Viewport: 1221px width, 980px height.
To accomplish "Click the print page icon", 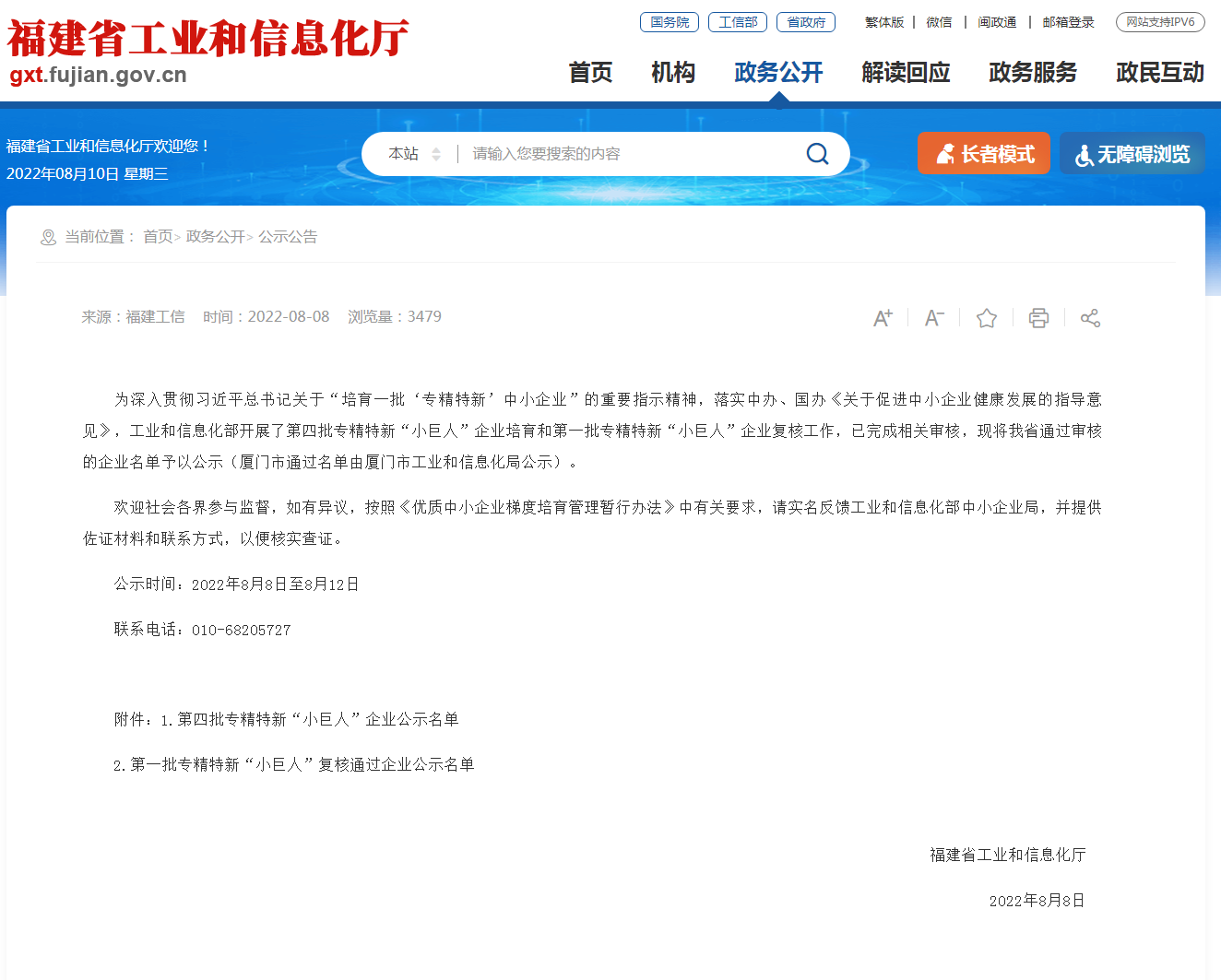I will 1038,318.
